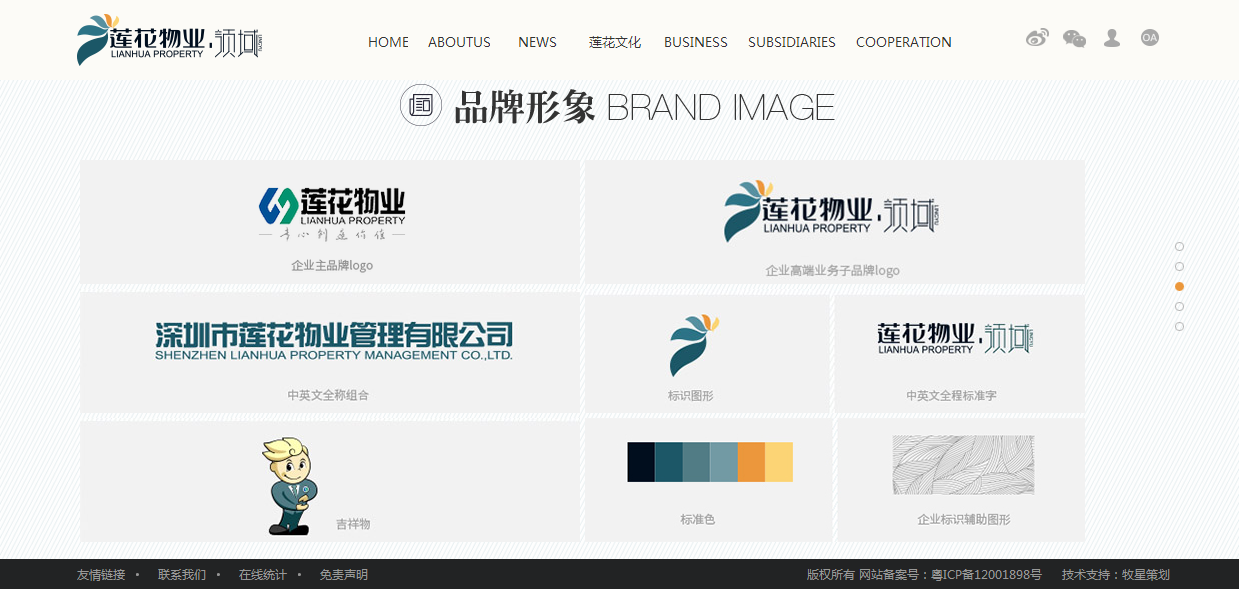Click the WeChat icon in header
This screenshot has height=589, width=1239.
tap(1074, 38)
